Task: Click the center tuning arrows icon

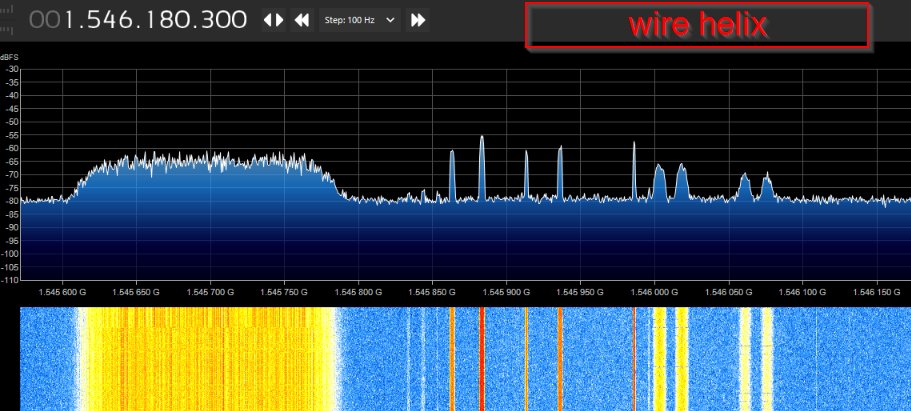Action: tap(274, 20)
